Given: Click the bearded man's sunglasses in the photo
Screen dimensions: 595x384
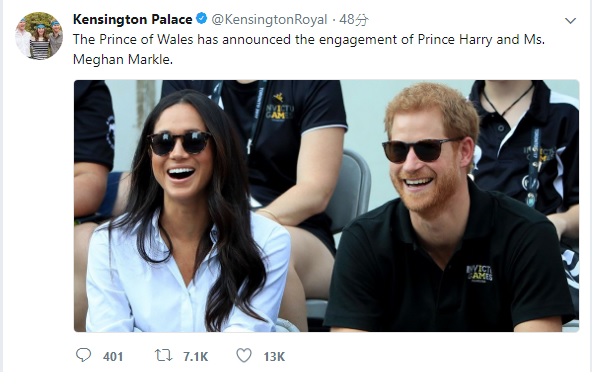Looking at the screenshot, I should (x=418, y=150).
